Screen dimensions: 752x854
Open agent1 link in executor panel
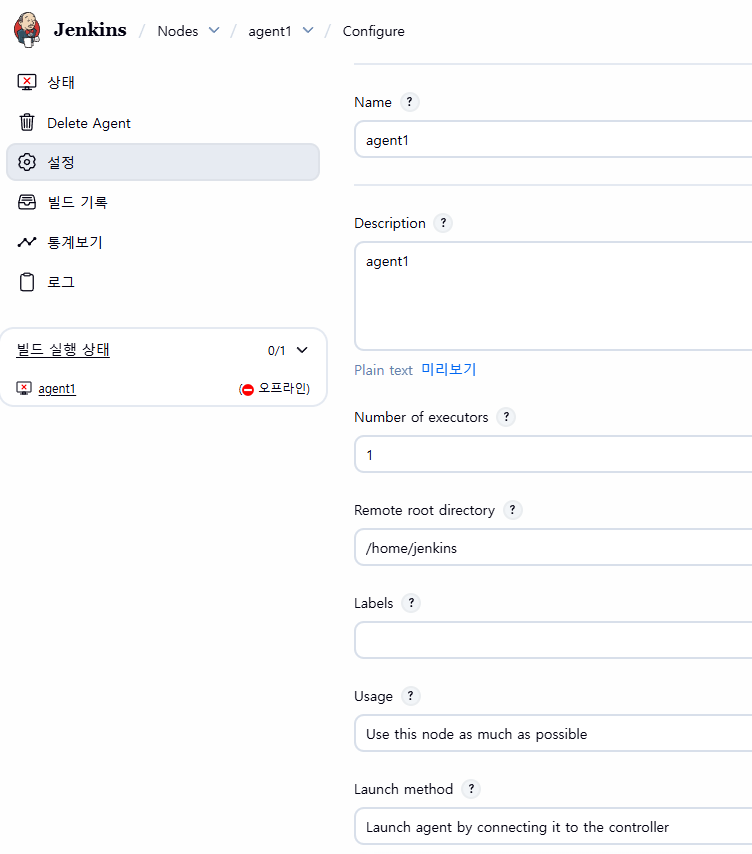(57, 389)
